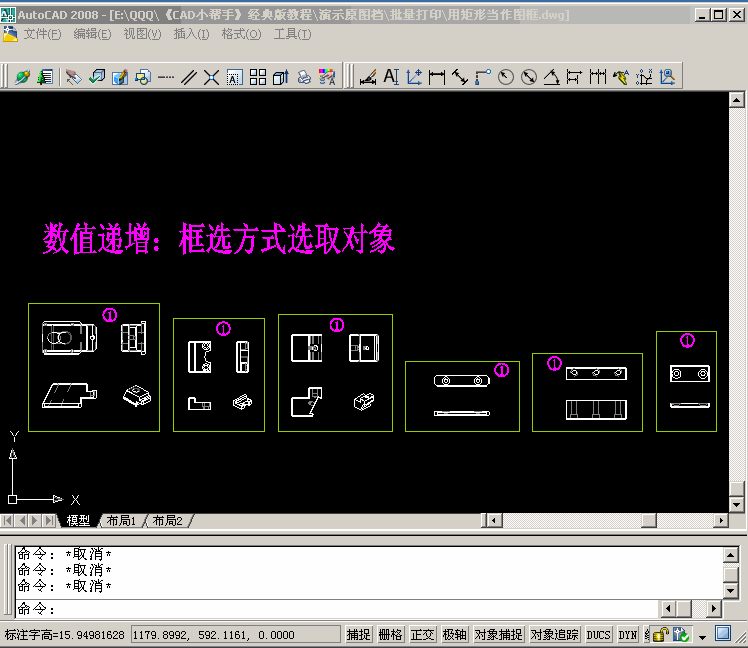Switch to the 布局2 layout tab
The width and height of the screenshot is (748, 648).
click(x=167, y=521)
